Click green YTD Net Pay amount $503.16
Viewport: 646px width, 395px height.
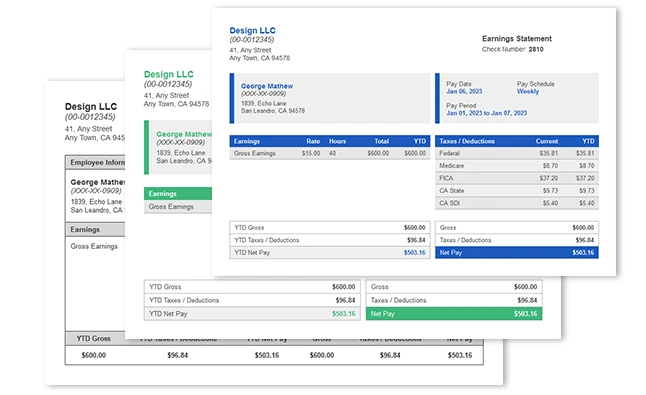tap(343, 313)
